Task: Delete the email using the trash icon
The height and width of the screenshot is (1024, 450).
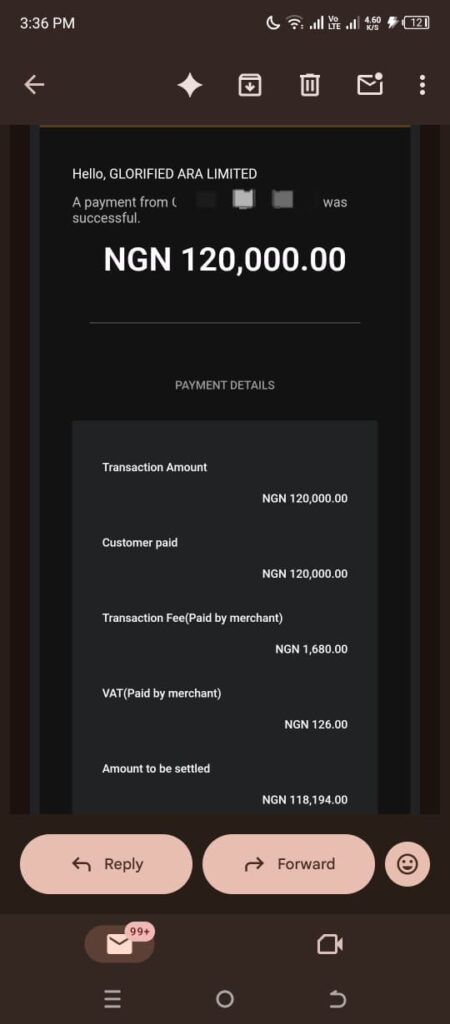Action: [x=310, y=85]
